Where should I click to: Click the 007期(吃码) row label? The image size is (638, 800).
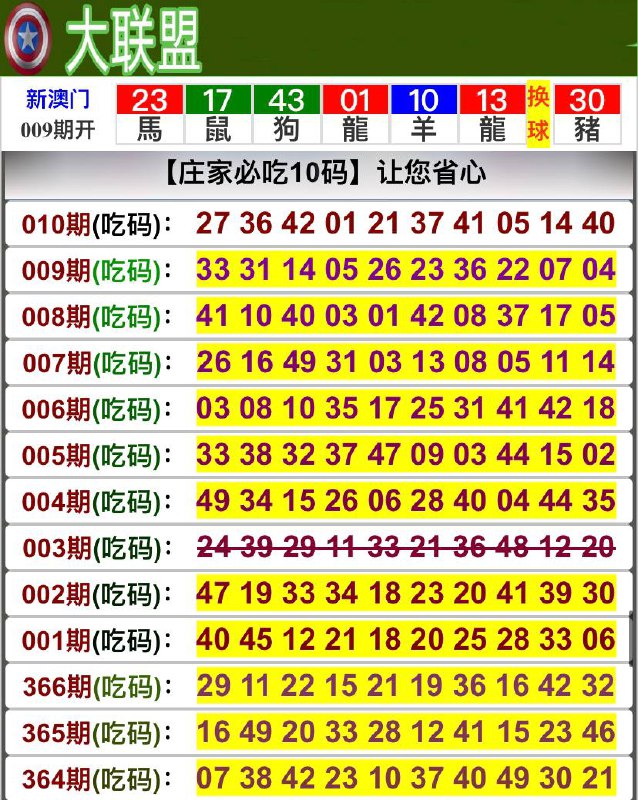coord(97,363)
